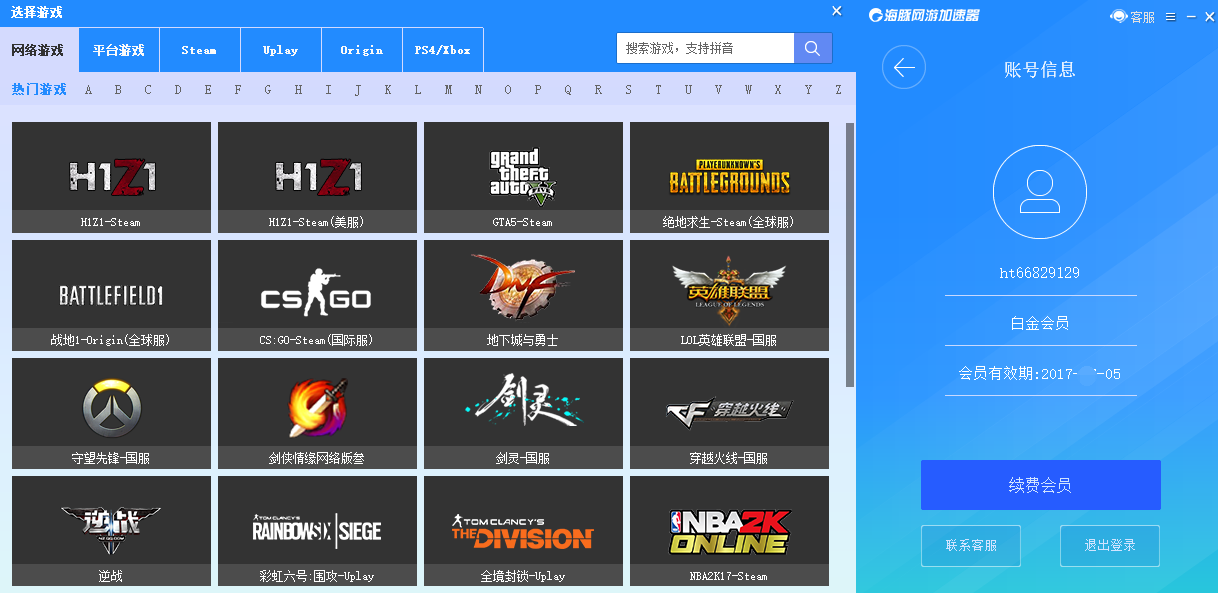The height and width of the screenshot is (593, 1218).
Task: Select the H1Z1-Steam game tile
Action: tap(111, 177)
